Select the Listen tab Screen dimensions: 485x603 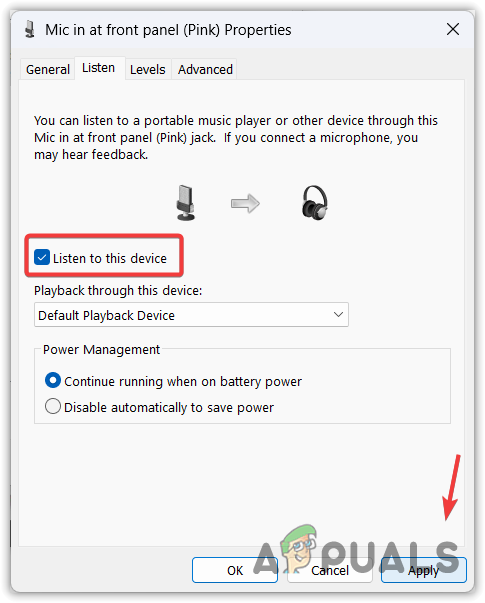(x=98, y=68)
